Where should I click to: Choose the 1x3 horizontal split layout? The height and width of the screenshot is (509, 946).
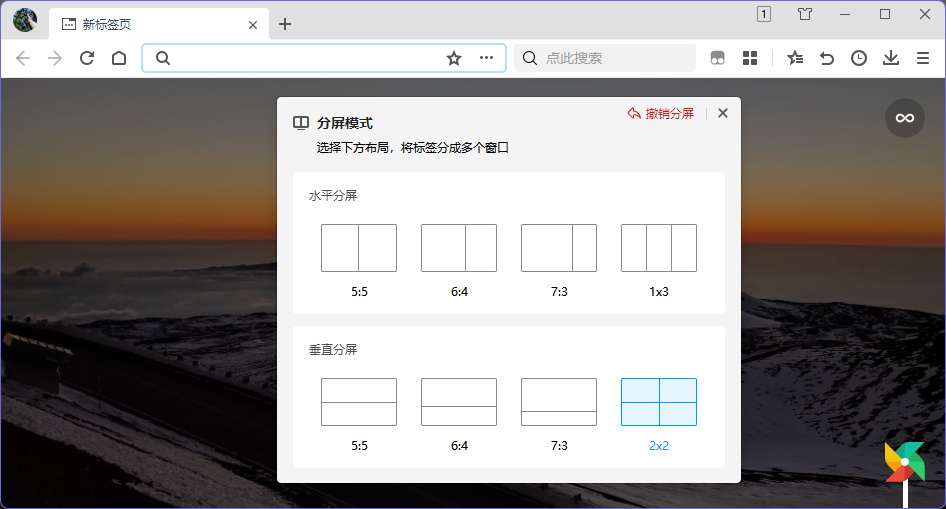(x=659, y=248)
